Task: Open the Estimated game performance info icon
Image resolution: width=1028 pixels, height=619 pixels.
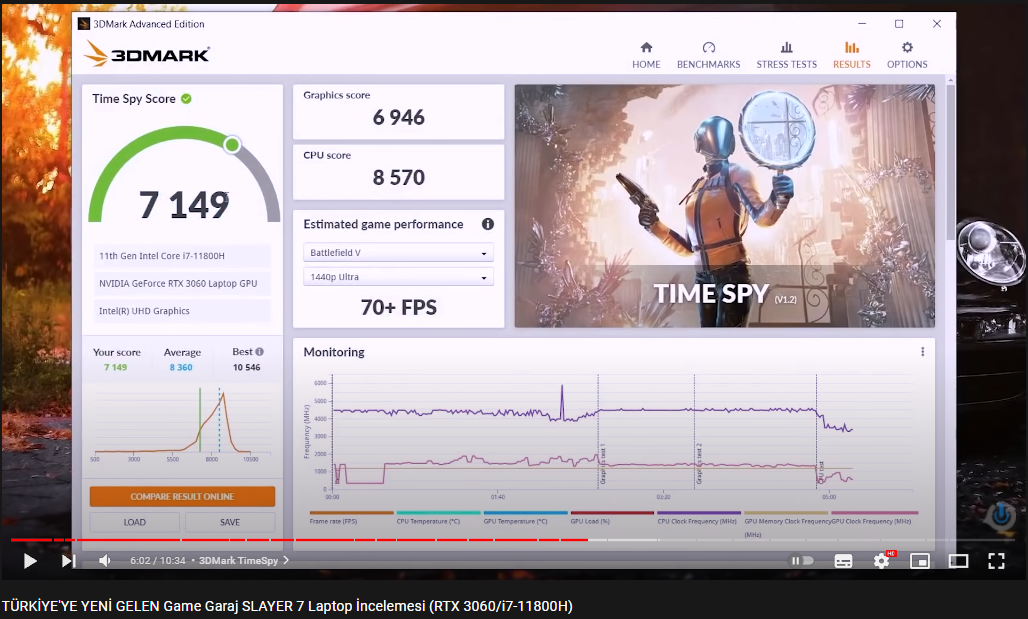Action: [488, 224]
